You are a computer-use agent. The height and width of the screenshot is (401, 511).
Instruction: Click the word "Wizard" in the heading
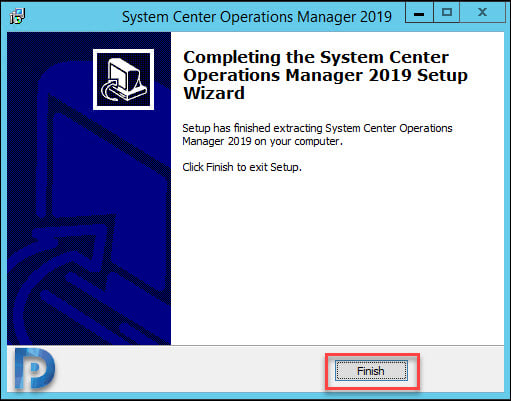tap(214, 93)
